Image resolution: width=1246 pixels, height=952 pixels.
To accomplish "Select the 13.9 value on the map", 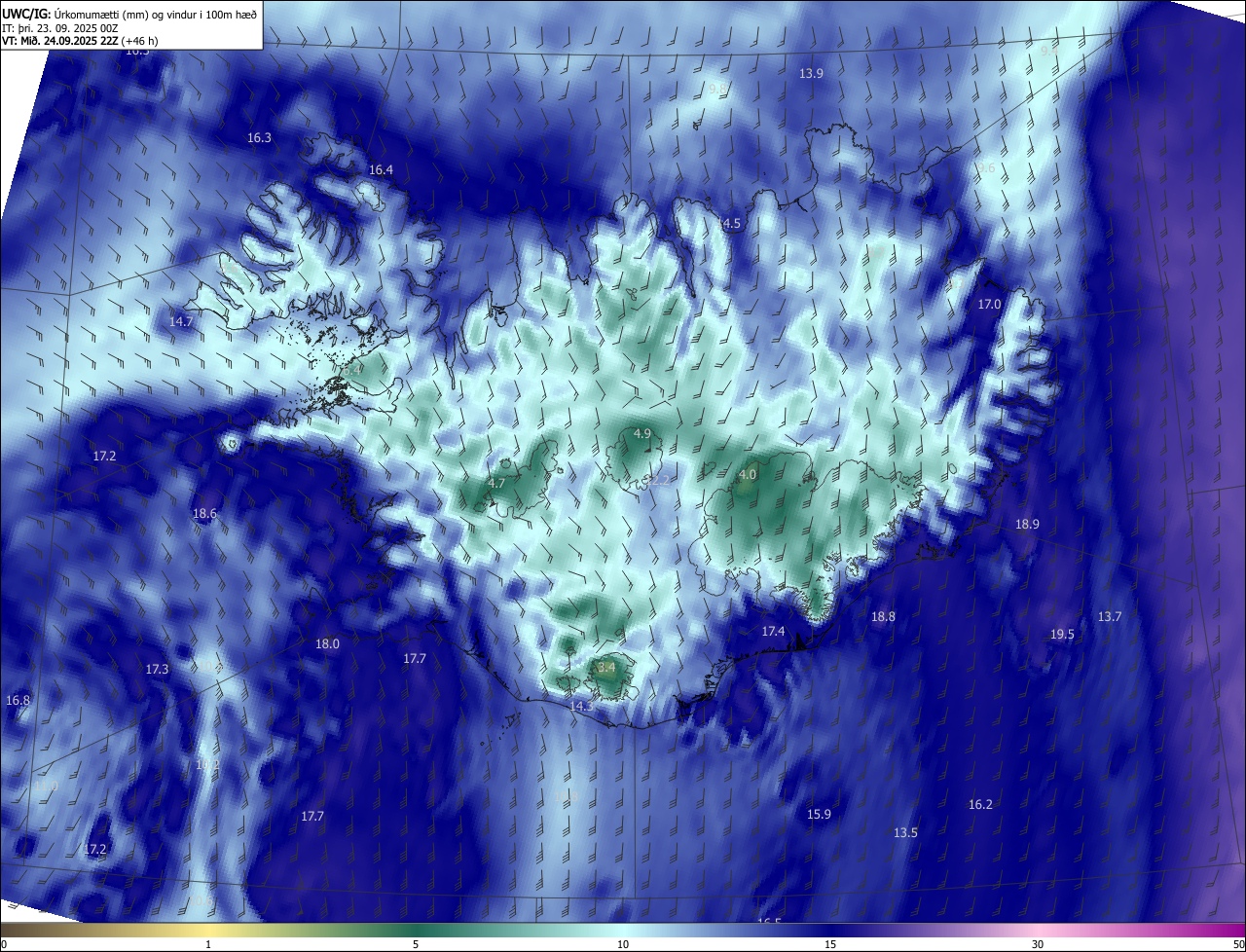I will coord(811,74).
